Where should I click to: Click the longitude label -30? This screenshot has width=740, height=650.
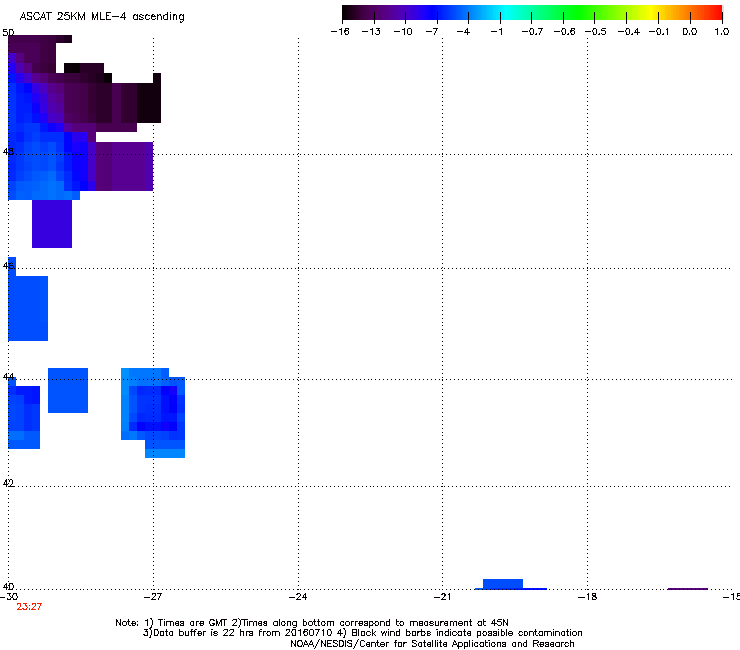point(9,597)
